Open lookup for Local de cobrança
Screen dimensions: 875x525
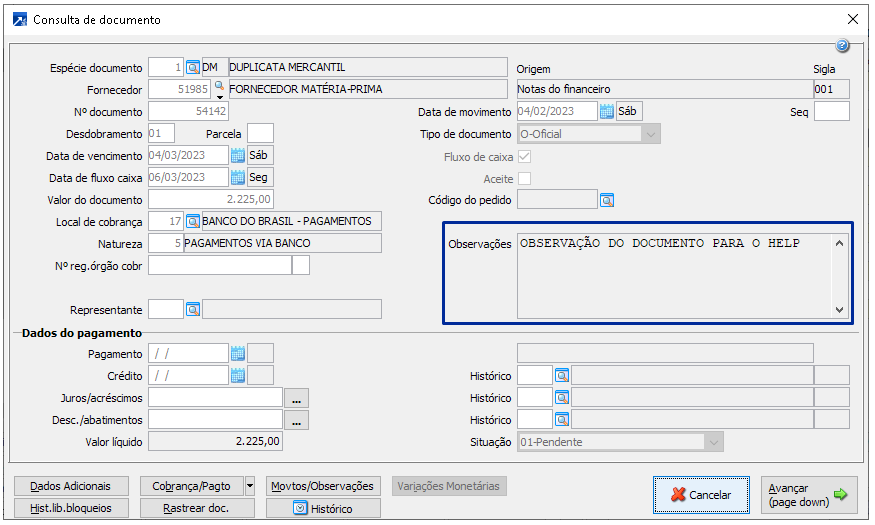pos(193,221)
